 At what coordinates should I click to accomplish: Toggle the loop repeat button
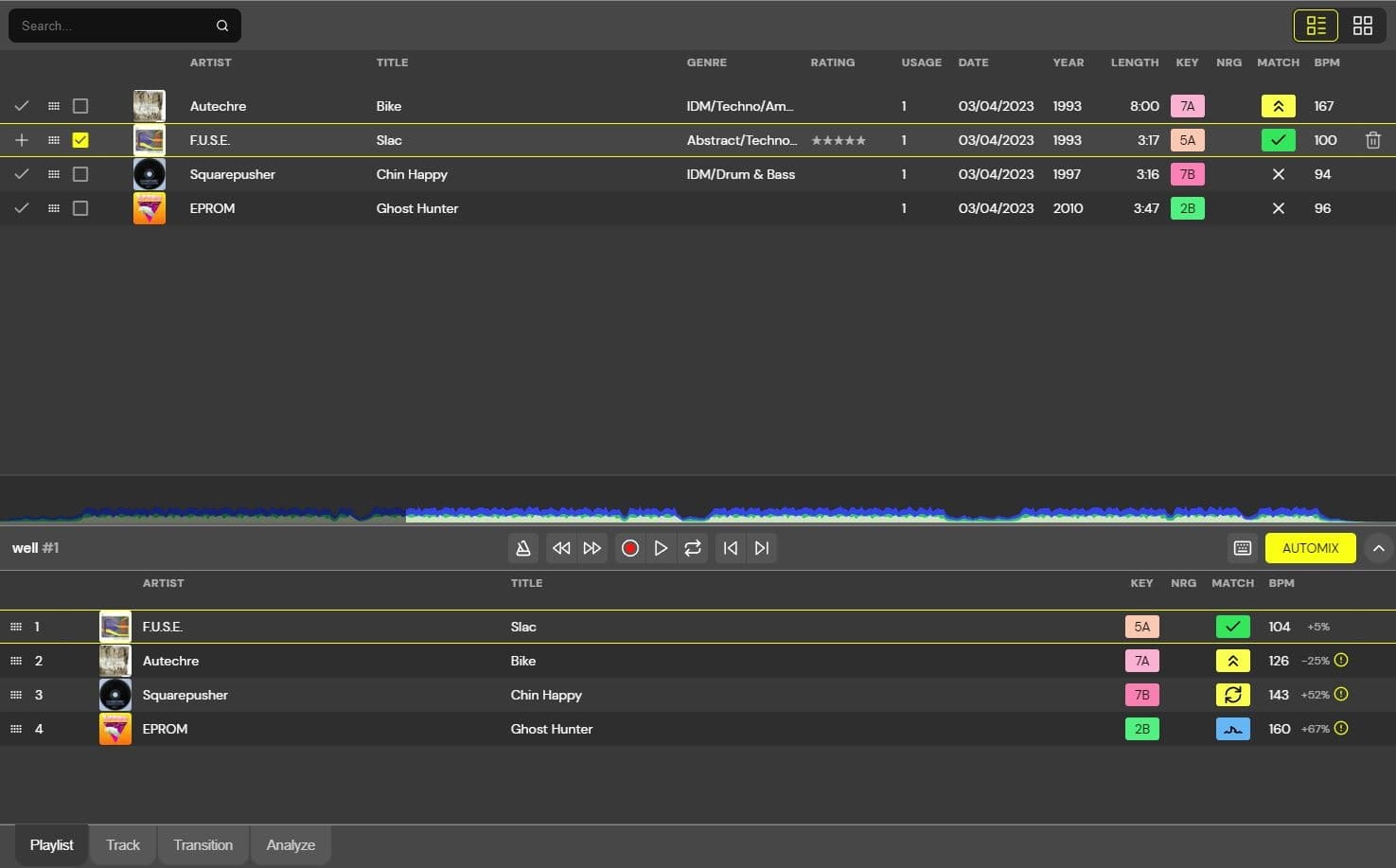[693, 548]
